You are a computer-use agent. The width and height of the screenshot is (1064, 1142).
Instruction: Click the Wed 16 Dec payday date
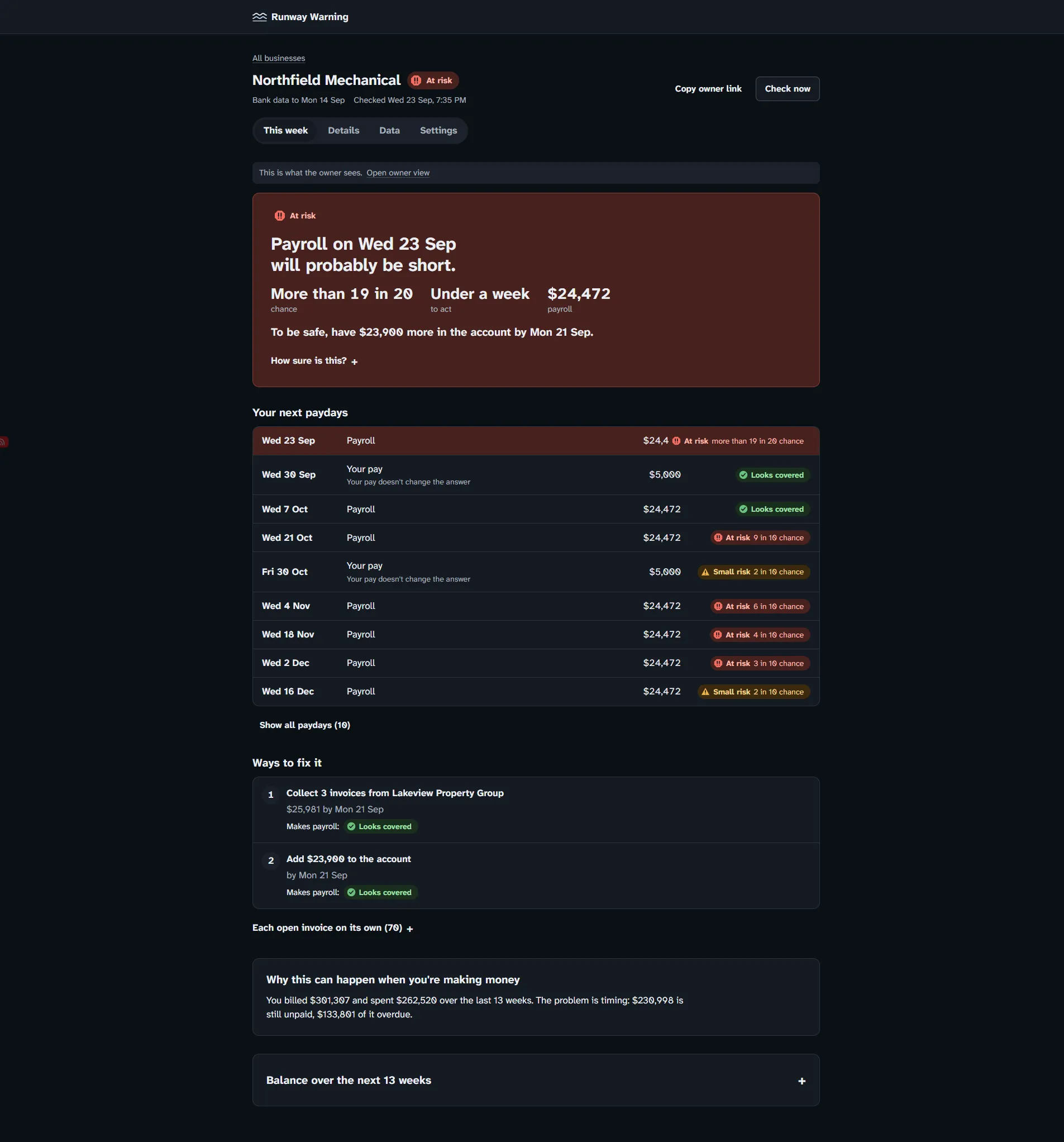click(x=288, y=692)
